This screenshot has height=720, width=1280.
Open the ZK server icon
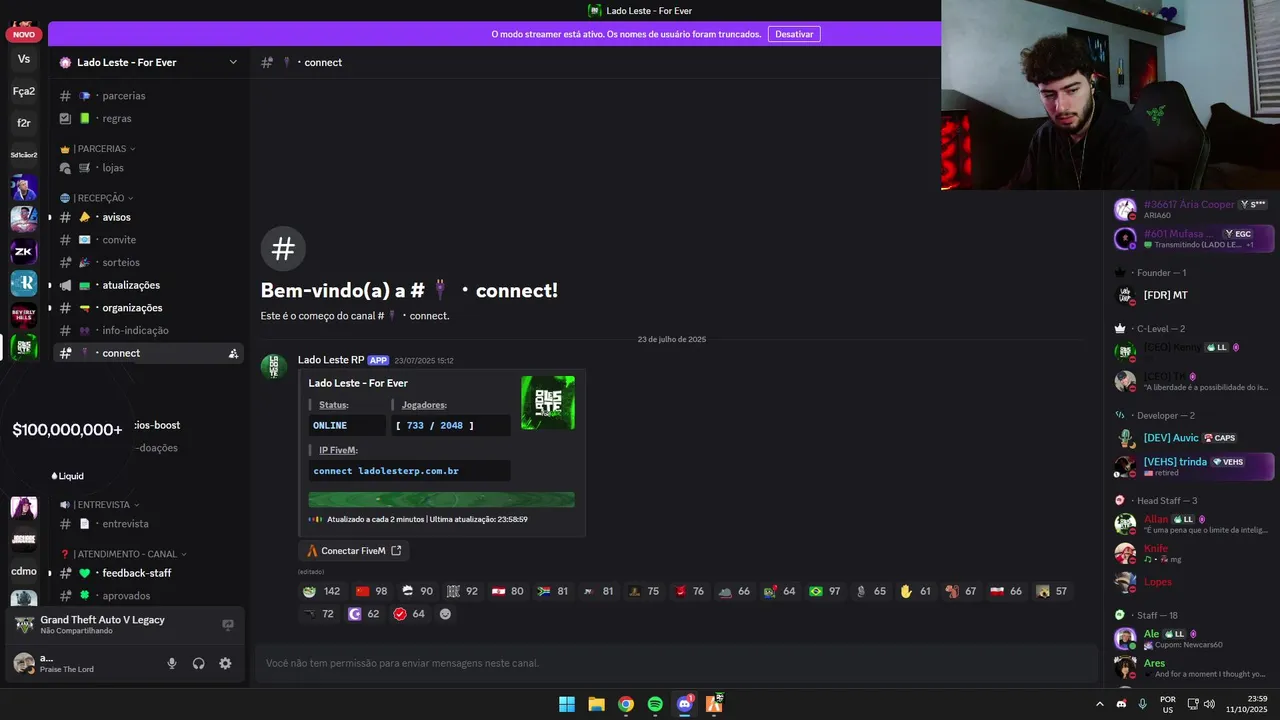(24, 251)
